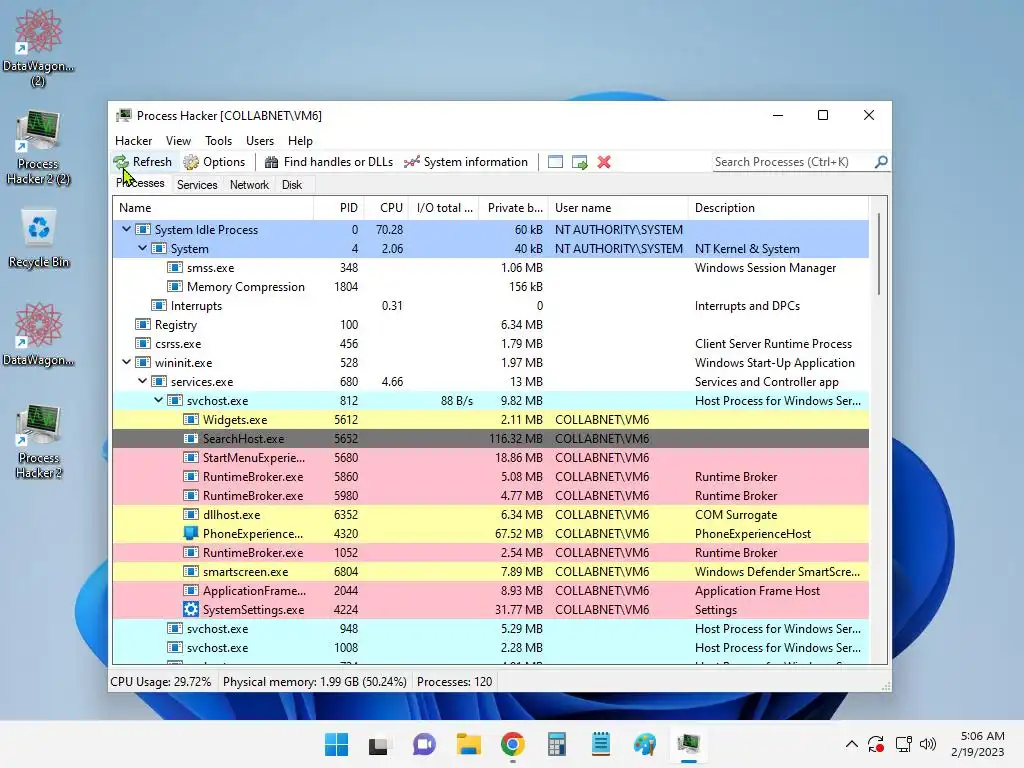Sort by the PID column header
The width and height of the screenshot is (1024, 768).
tap(338, 208)
